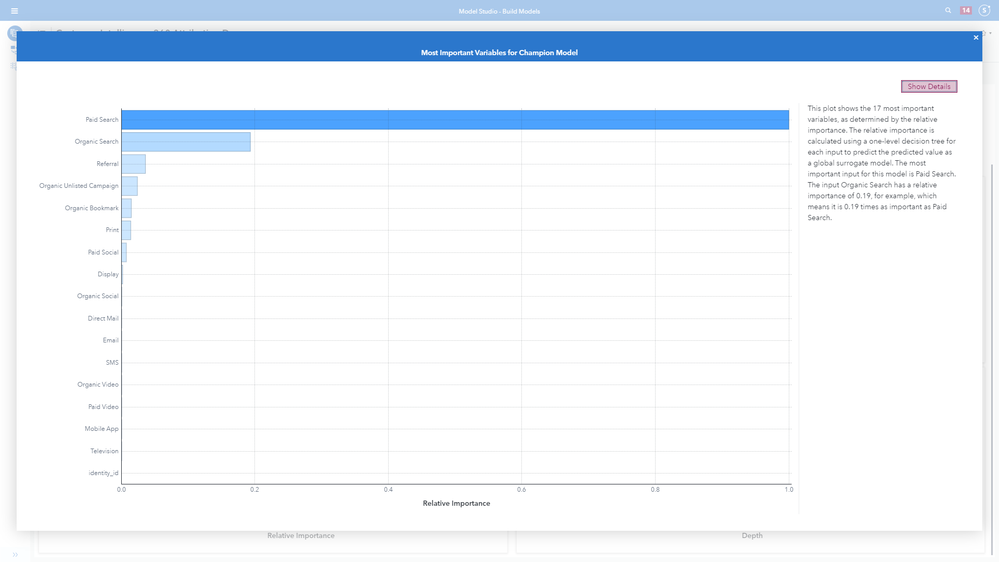Click the Direct Mail label
This screenshot has width=999, height=562.
click(103, 319)
